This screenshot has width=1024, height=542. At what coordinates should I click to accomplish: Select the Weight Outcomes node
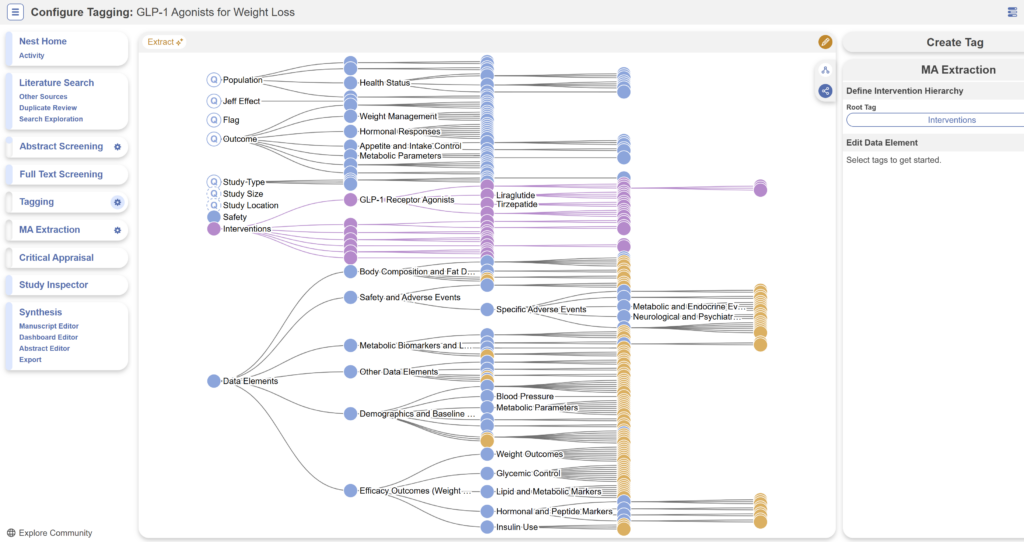(x=487, y=454)
